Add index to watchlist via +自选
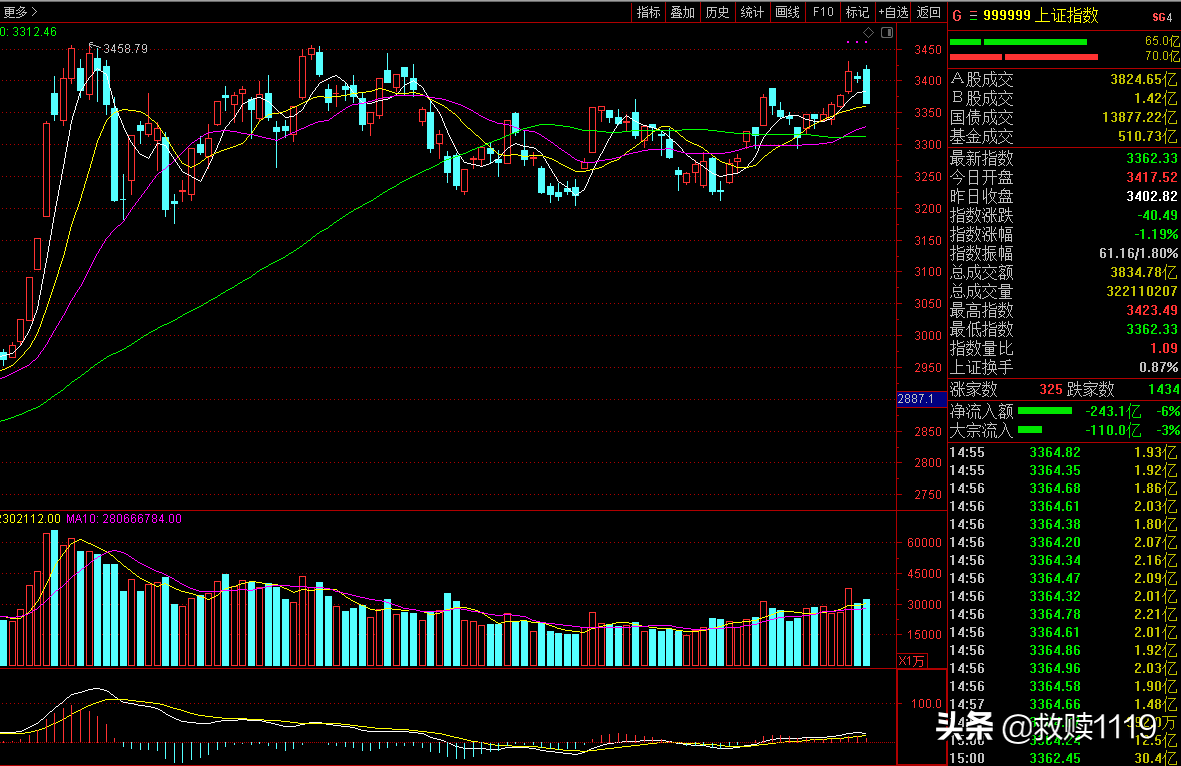The width and height of the screenshot is (1181, 766). click(x=893, y=12)
